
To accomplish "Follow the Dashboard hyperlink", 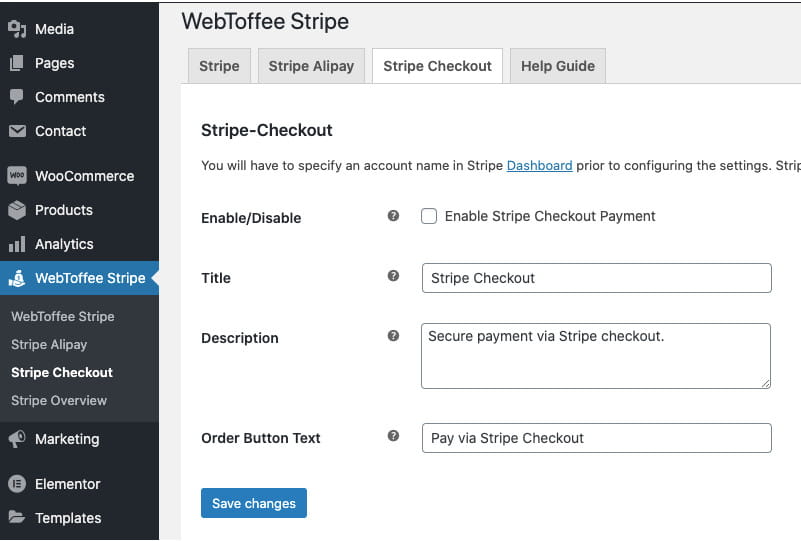I will click(x=539, y=166).
